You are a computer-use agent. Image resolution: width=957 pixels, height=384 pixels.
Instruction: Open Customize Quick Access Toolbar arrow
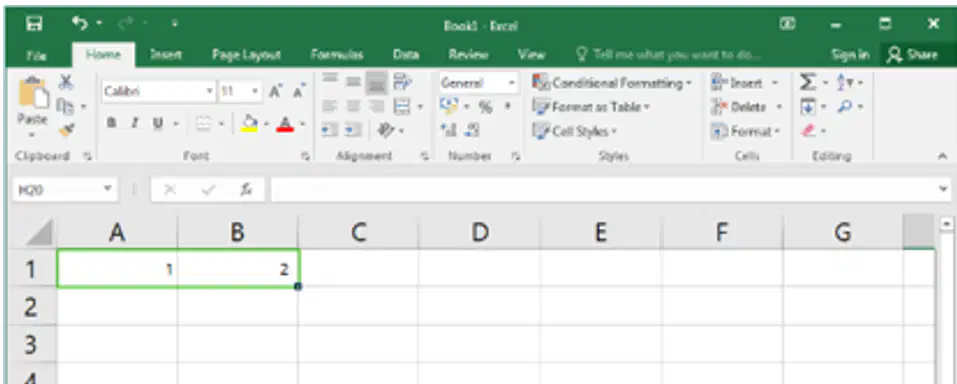click(x=175, y=24)
